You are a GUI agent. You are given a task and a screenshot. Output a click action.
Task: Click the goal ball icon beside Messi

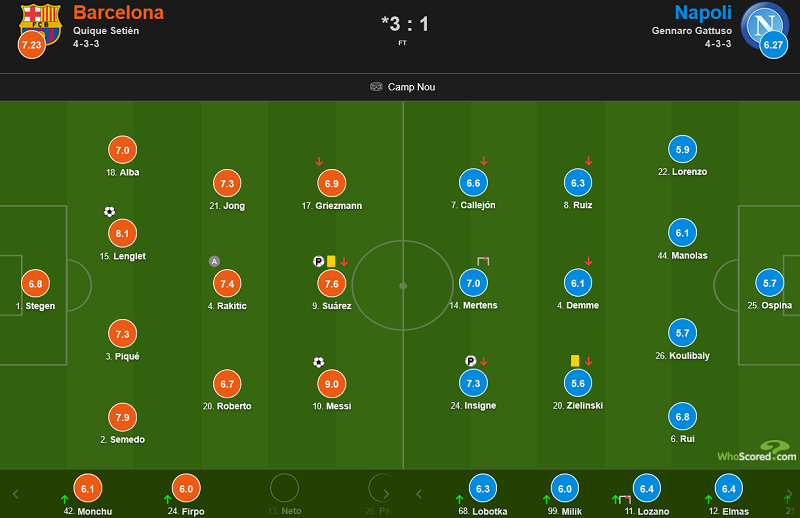pos(319,362)
